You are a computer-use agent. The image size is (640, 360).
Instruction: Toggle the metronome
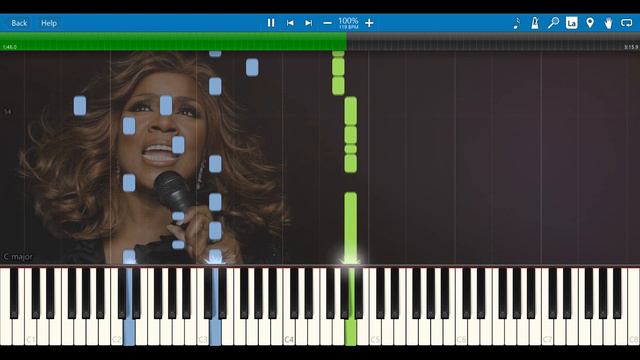point(535,23)
